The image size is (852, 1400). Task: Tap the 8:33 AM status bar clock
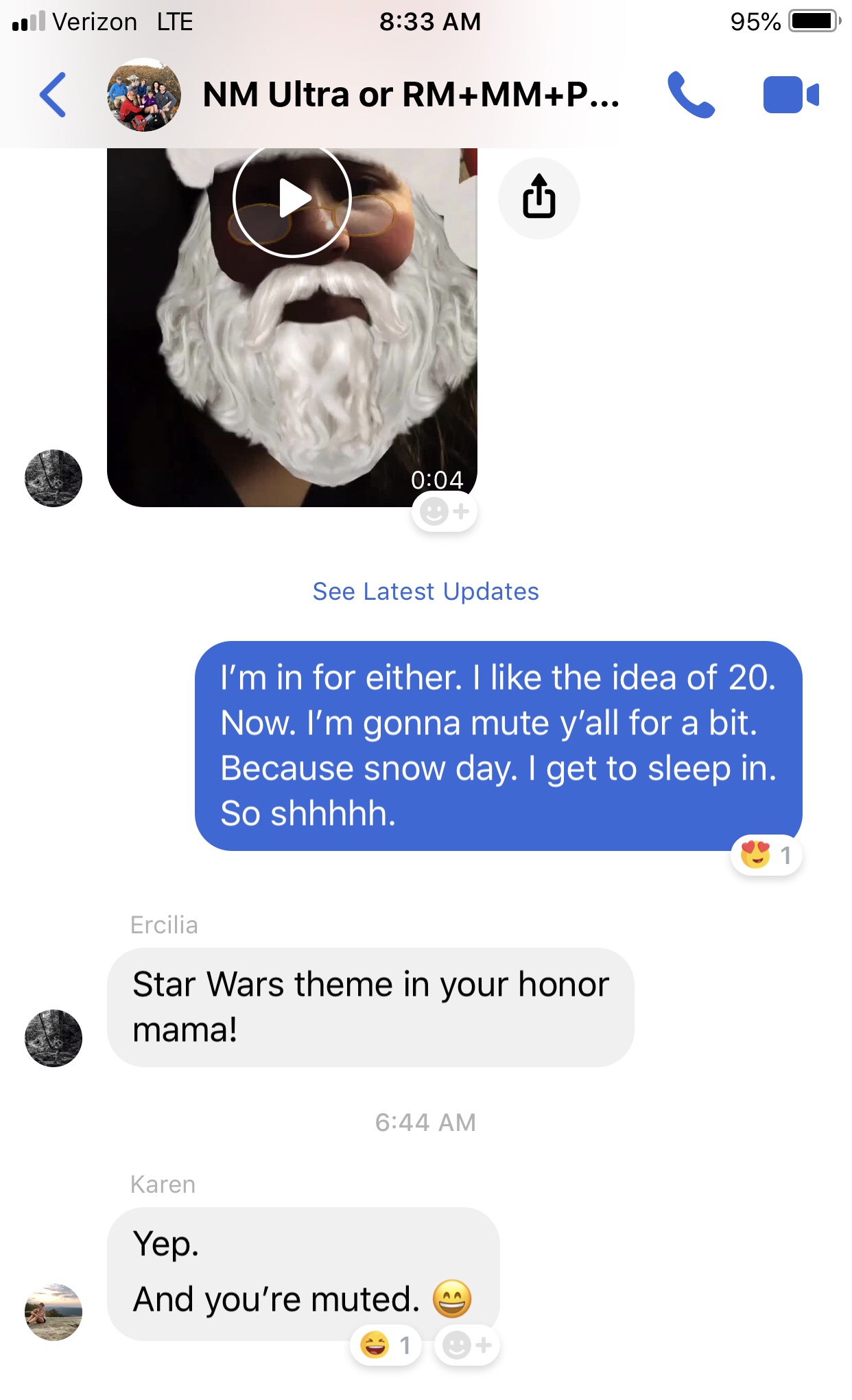pyautogui.click(x=430, y=22)
